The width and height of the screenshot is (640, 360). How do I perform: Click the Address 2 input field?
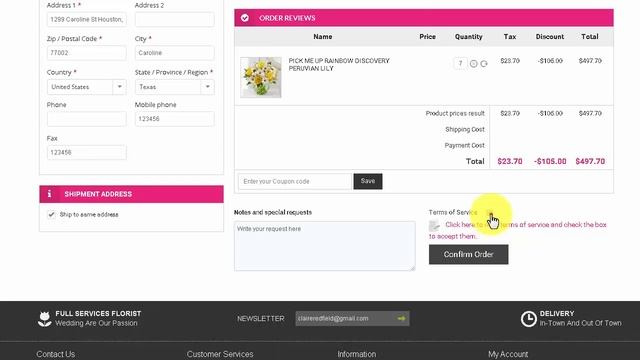click(x=175, y=19)
